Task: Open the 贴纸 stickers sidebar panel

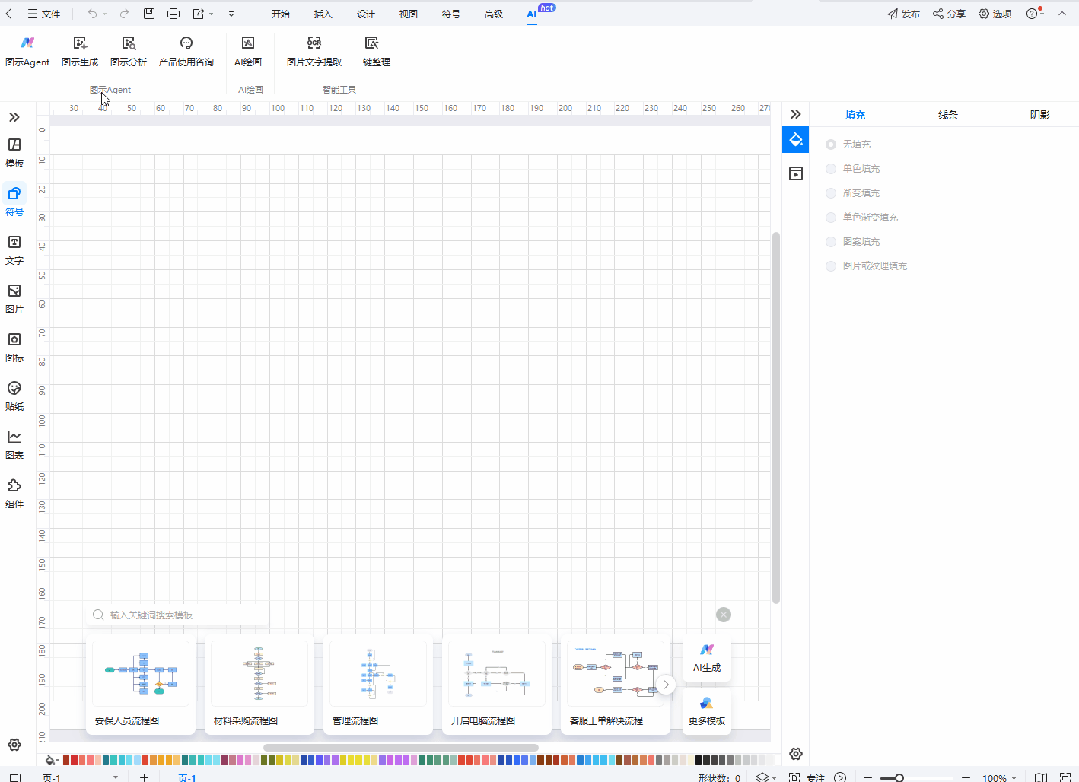Action: [14, 396]
